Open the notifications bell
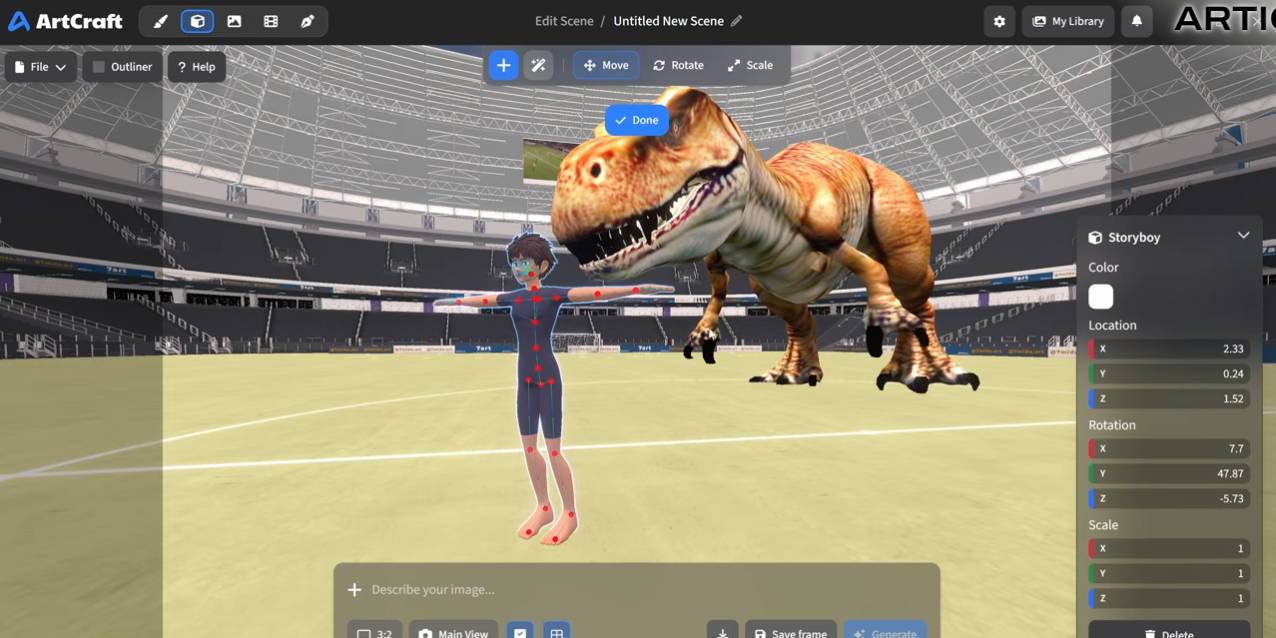1276x638 pixels. click(1137, 21)
